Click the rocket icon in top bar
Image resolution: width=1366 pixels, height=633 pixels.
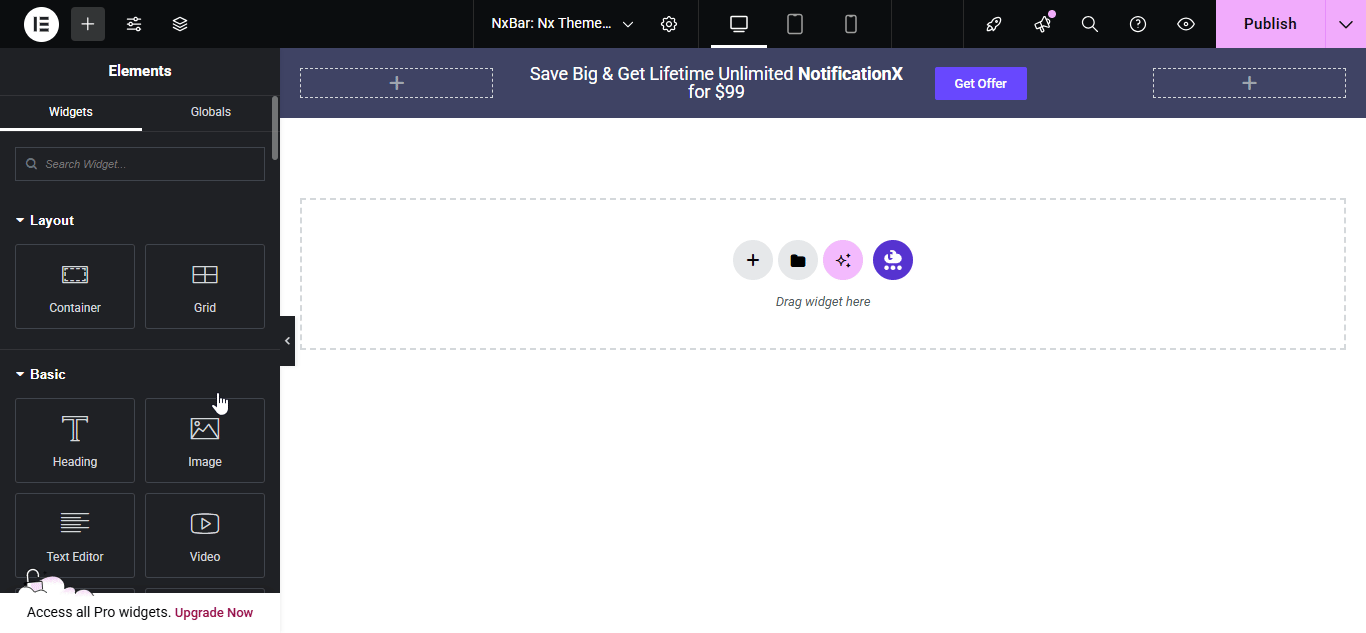[994, 24]
